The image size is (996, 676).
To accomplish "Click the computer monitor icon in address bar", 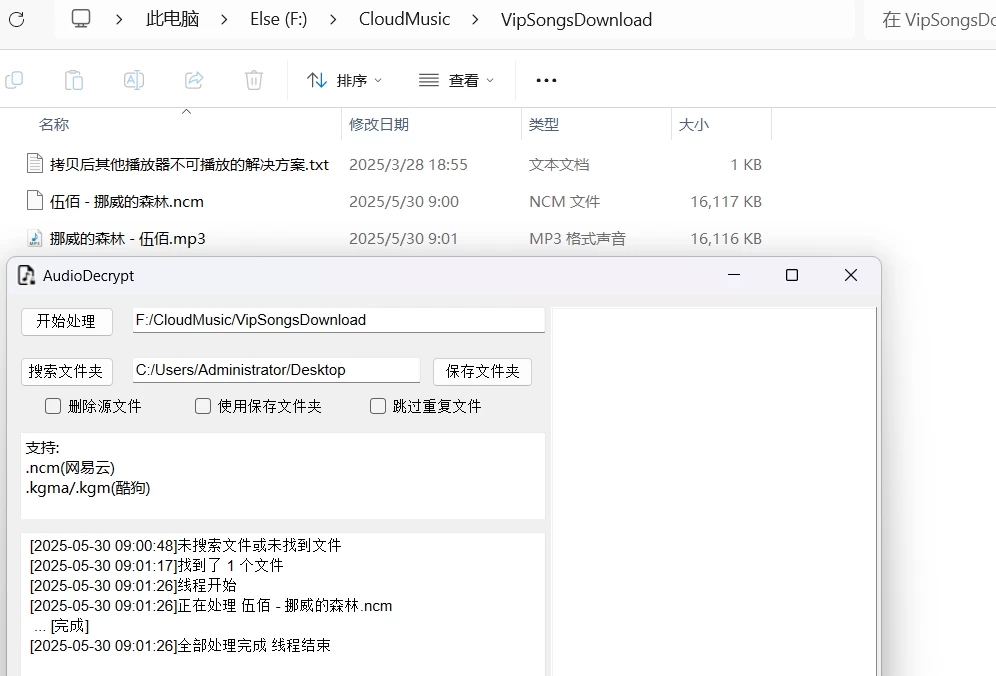I will [x=81, y=18].
